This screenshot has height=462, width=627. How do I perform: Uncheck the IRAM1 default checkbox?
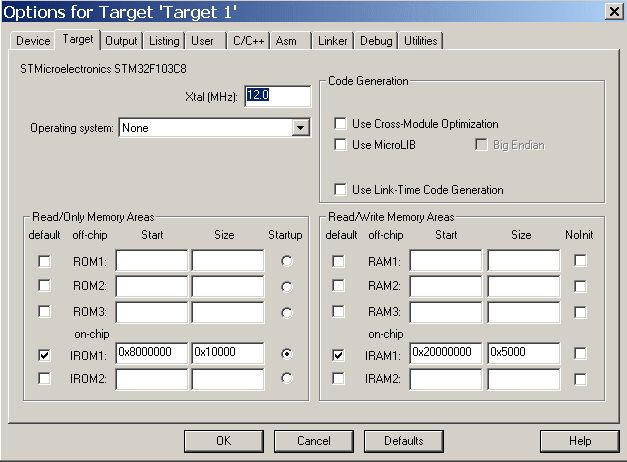pos(338,355)
